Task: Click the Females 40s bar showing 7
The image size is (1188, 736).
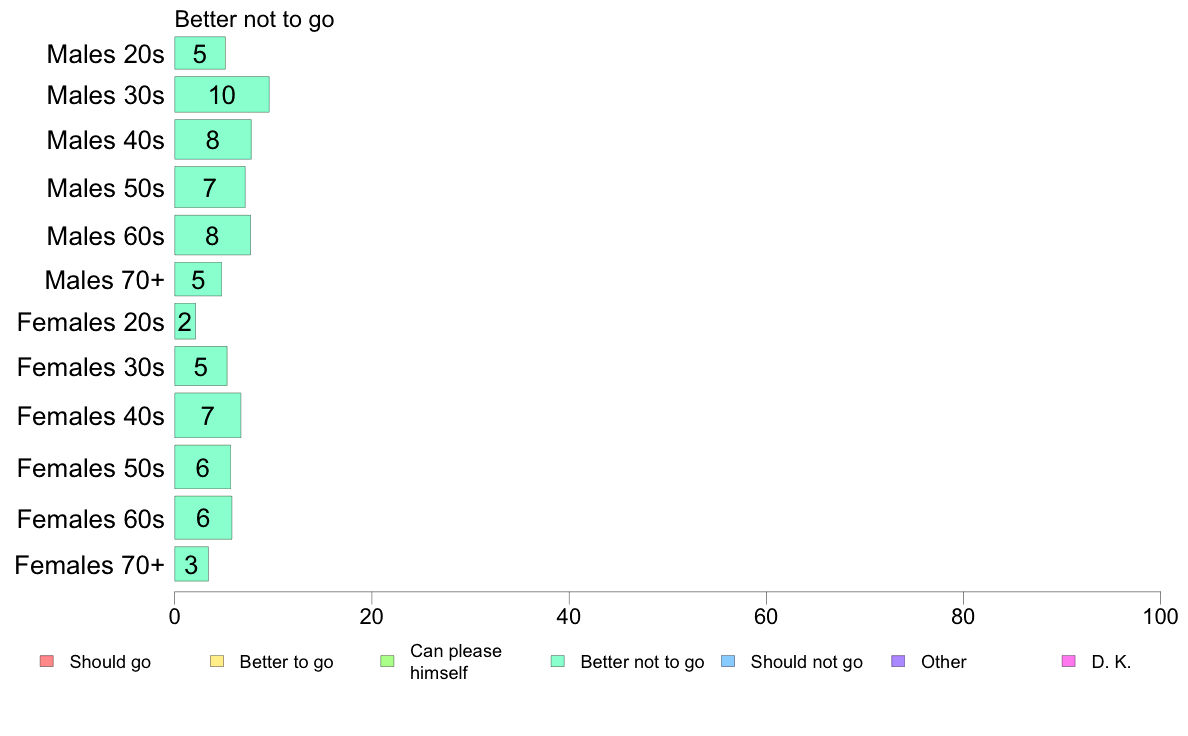Action: tap(208, 415)
